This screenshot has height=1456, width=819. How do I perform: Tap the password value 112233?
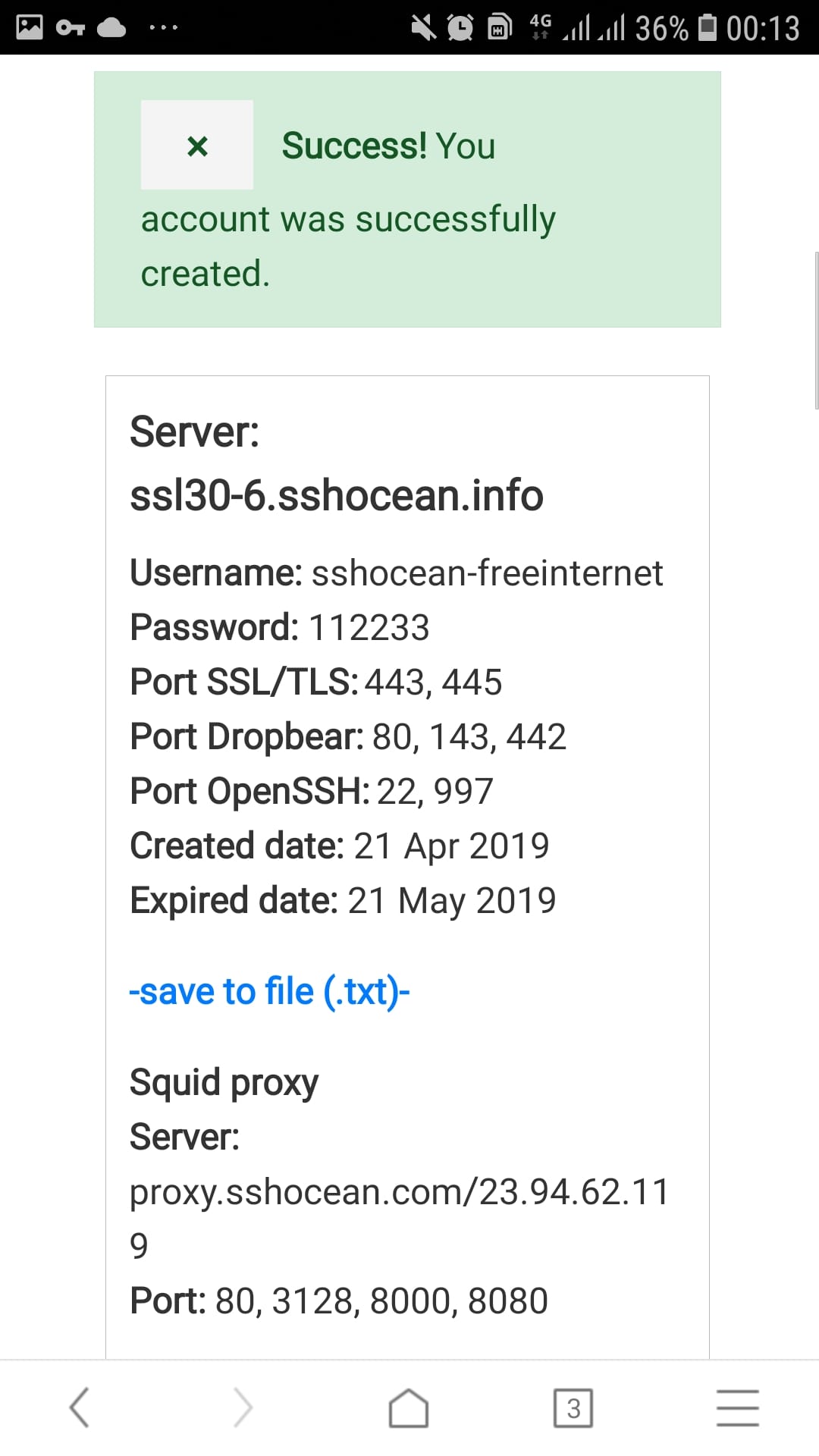(369, 628)
